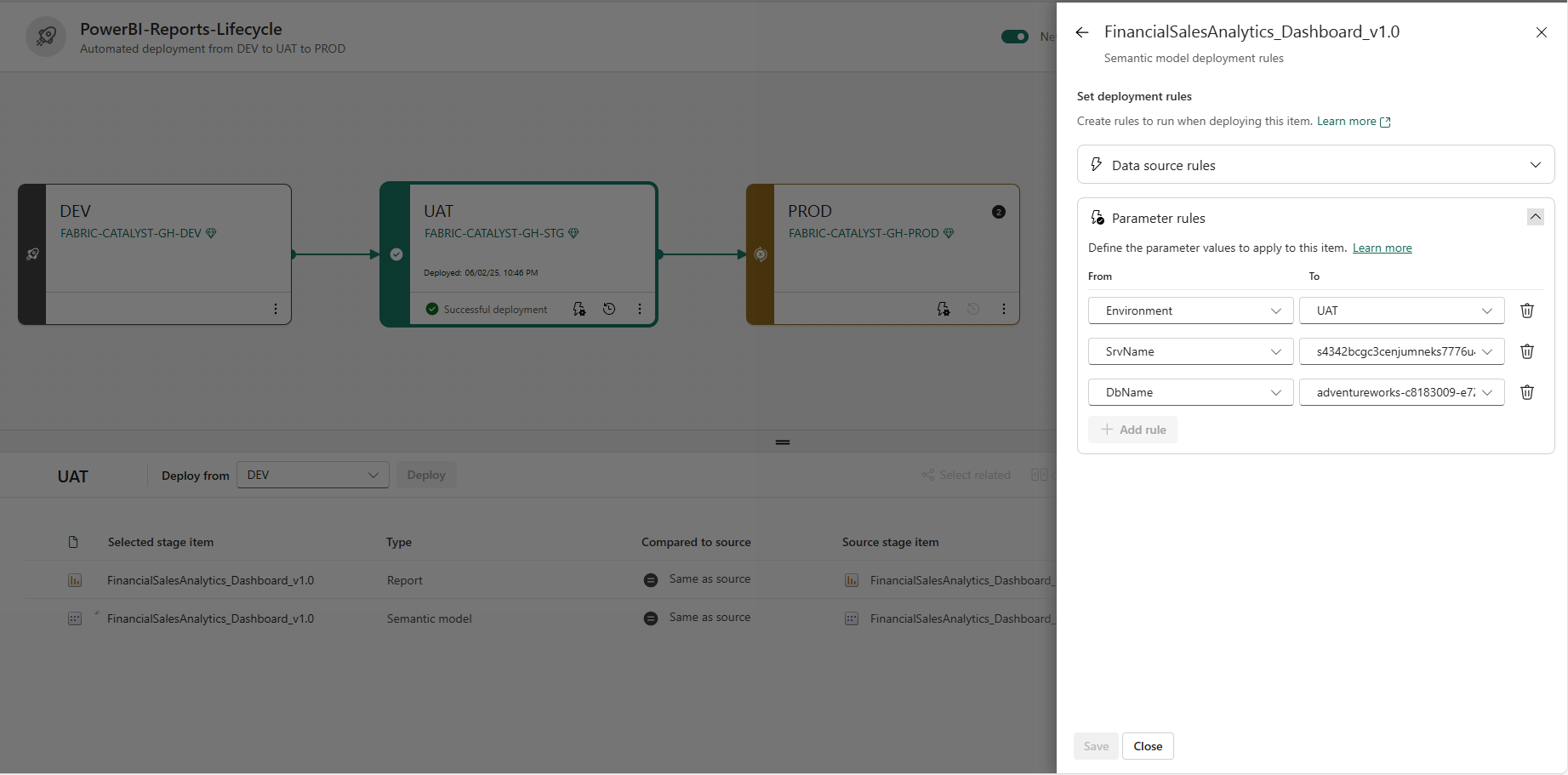Click the Type column header
Screen dimensions: 1568x775
point(399,542)
